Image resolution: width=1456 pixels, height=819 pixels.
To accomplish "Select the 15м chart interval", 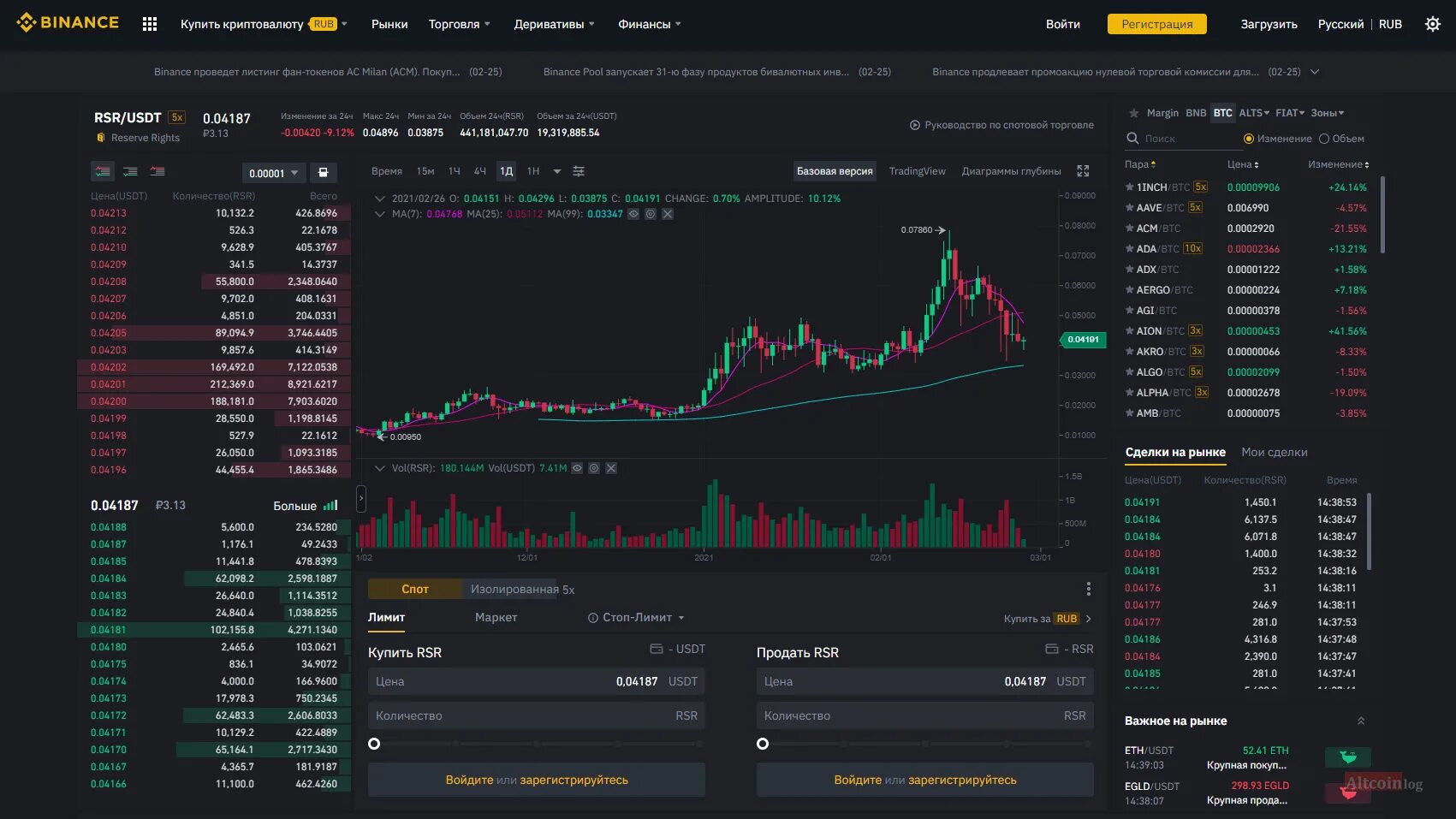I will click(x=425, y=171).
